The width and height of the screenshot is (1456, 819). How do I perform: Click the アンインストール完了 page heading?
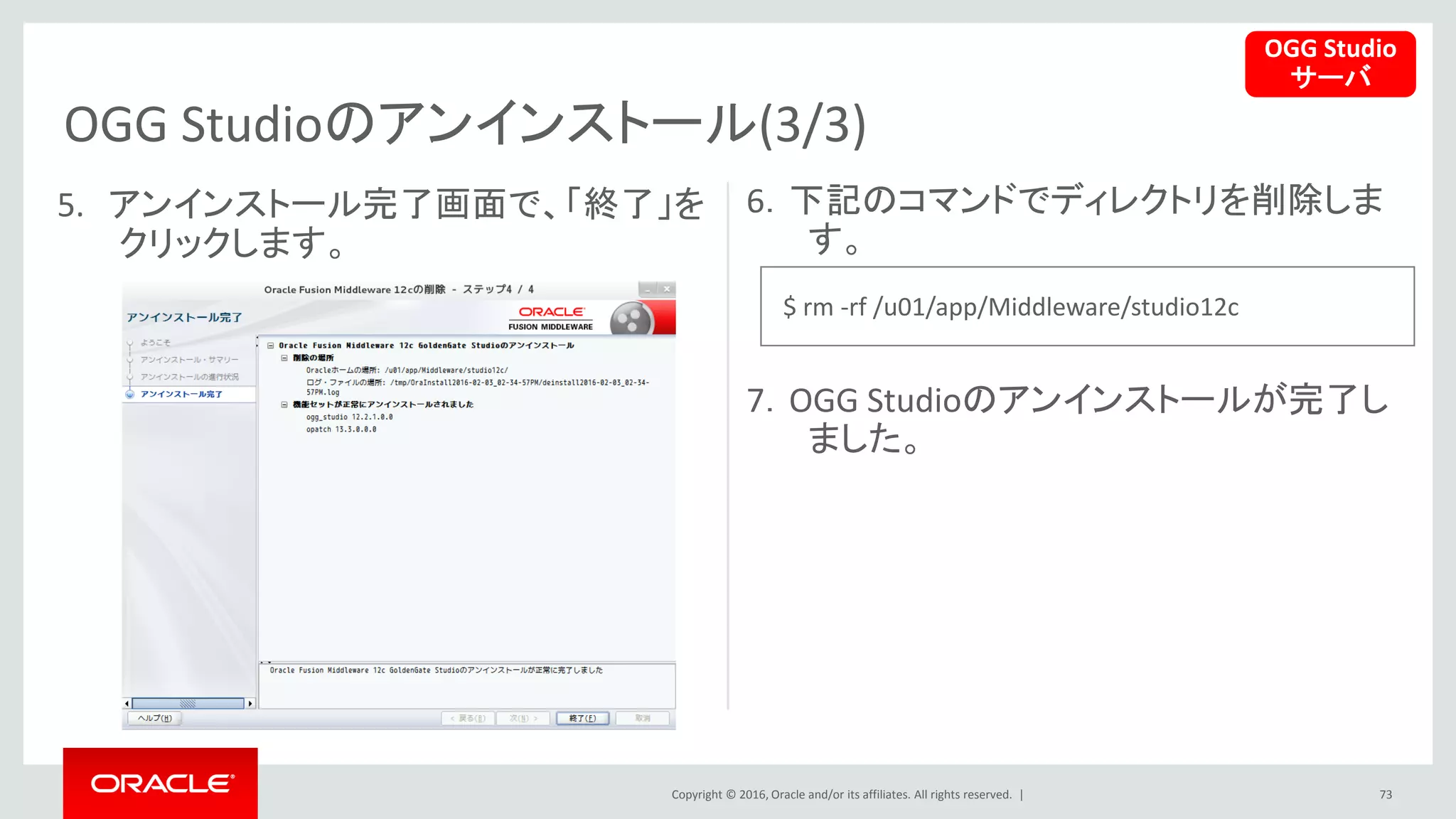coord(184,317)
